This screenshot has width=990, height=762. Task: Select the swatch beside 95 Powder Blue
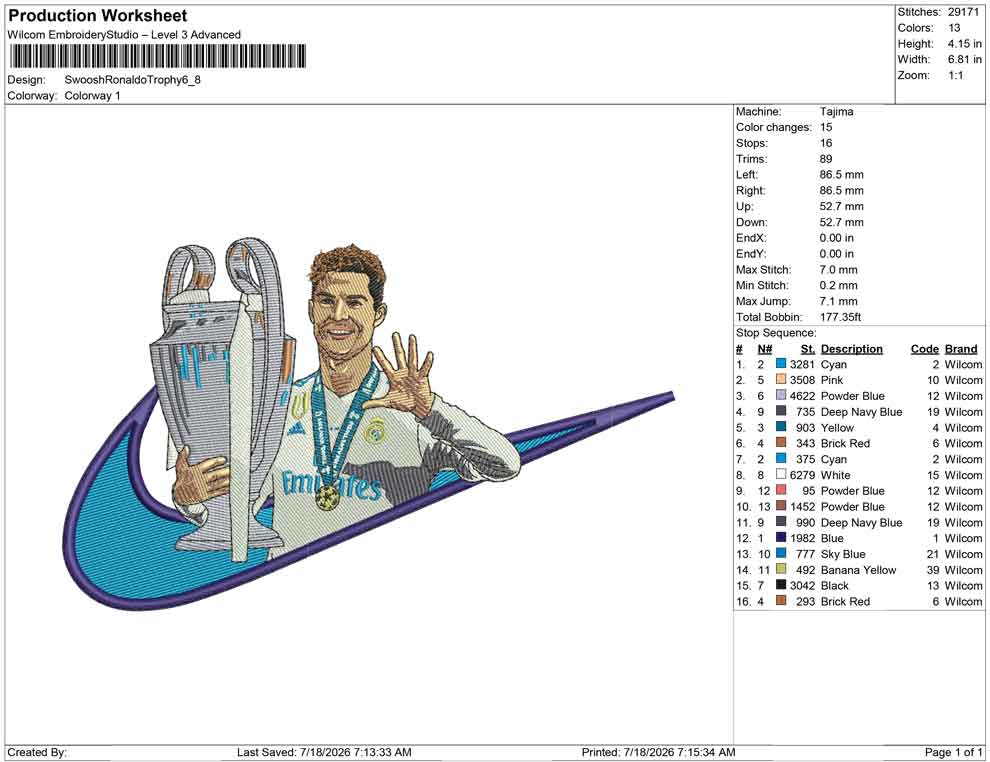[781, 490]
